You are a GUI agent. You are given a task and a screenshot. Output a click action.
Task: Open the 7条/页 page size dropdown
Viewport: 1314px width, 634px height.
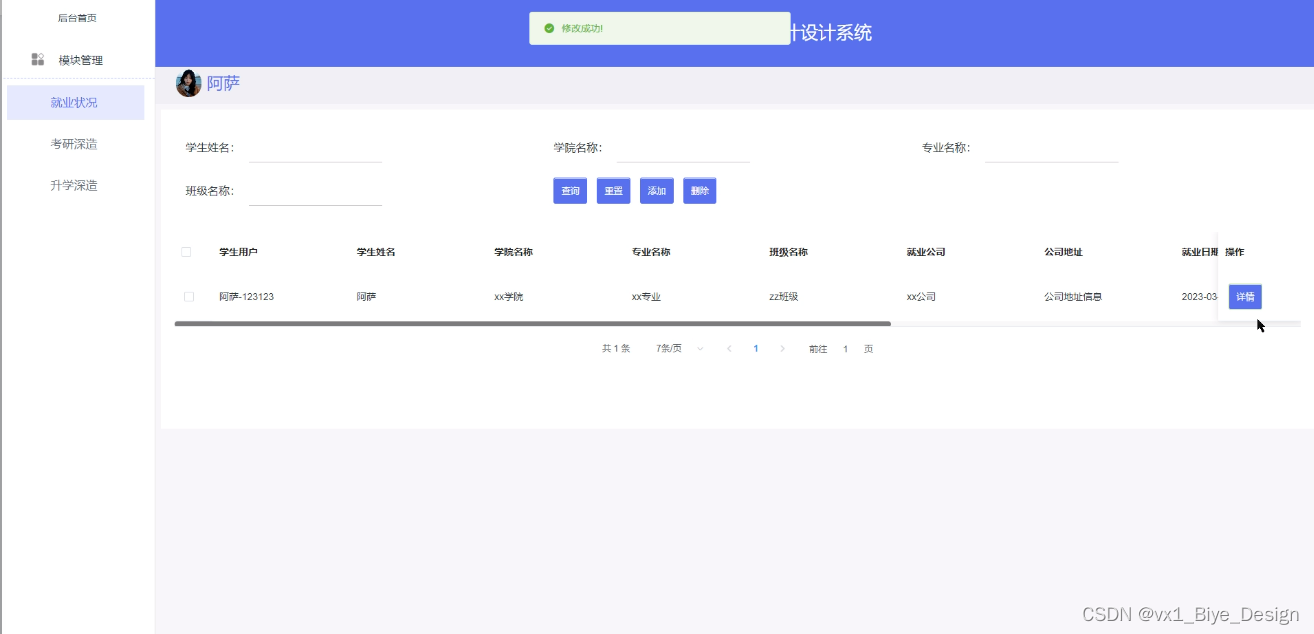click(679, 349)
